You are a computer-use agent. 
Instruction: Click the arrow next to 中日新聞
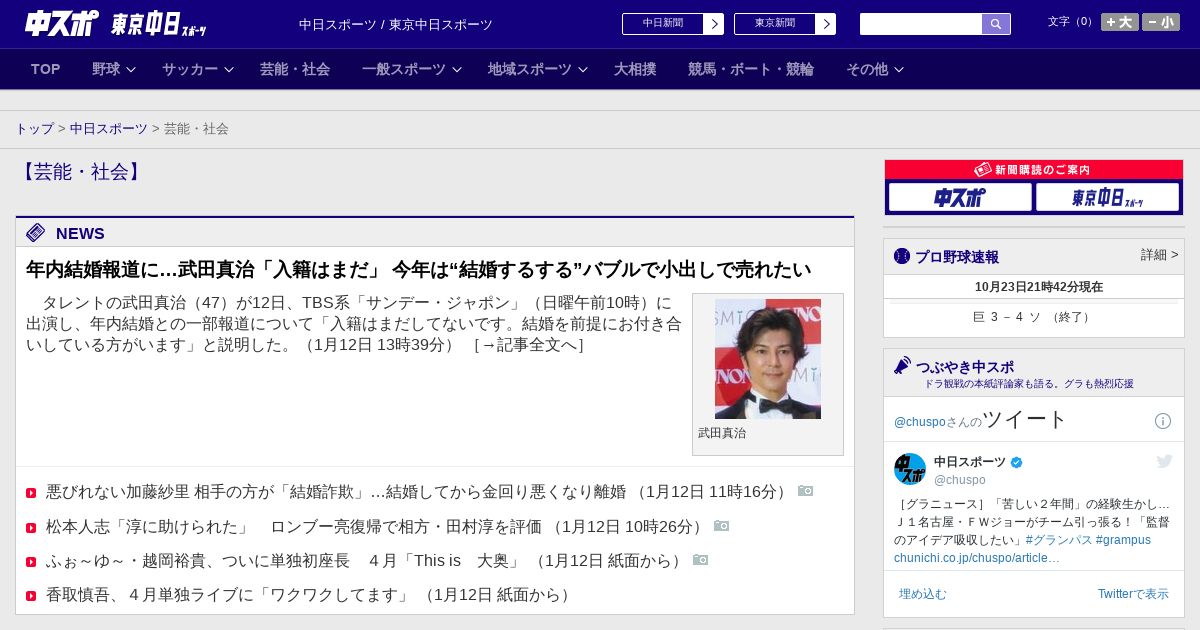[x=714, y=24]
